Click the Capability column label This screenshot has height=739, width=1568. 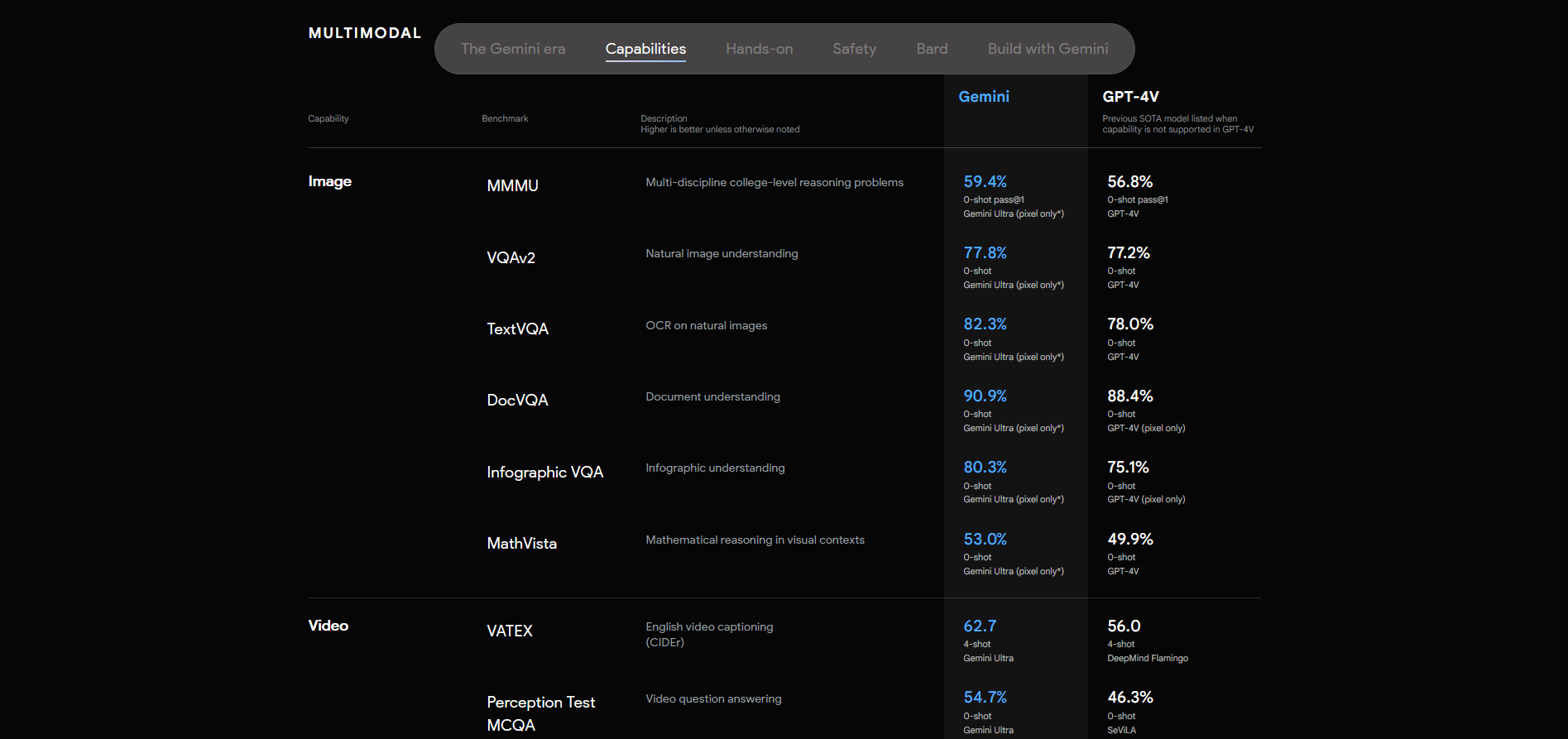tap(328, 118)
